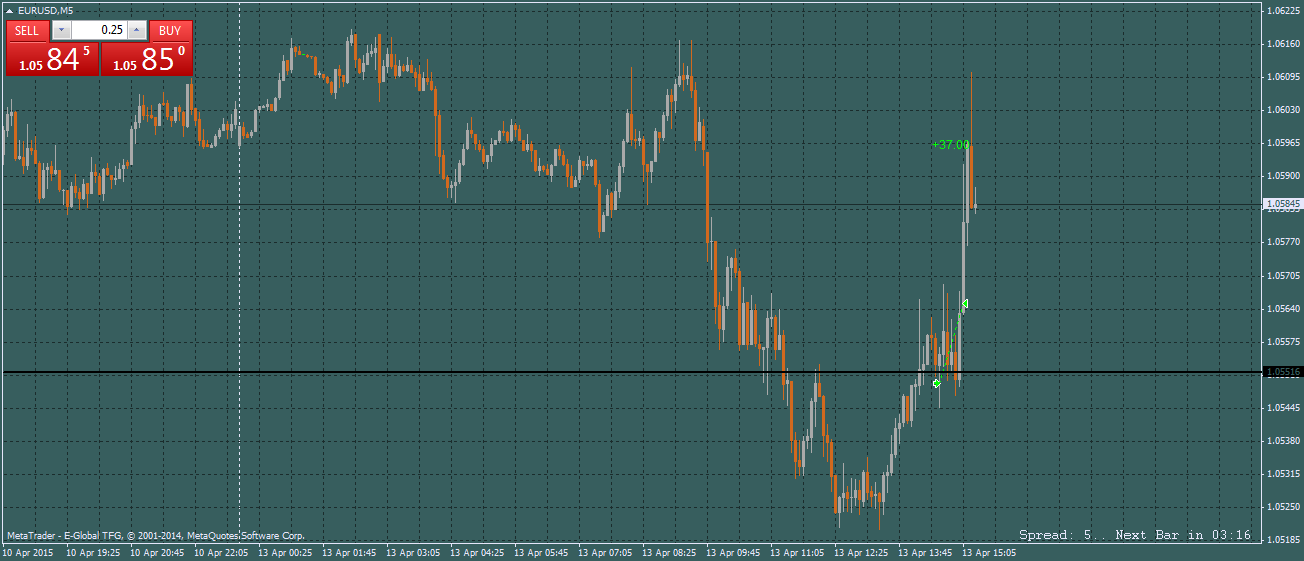
Task: Click the 1.05315 price scale label
Action: (1282, 473)
